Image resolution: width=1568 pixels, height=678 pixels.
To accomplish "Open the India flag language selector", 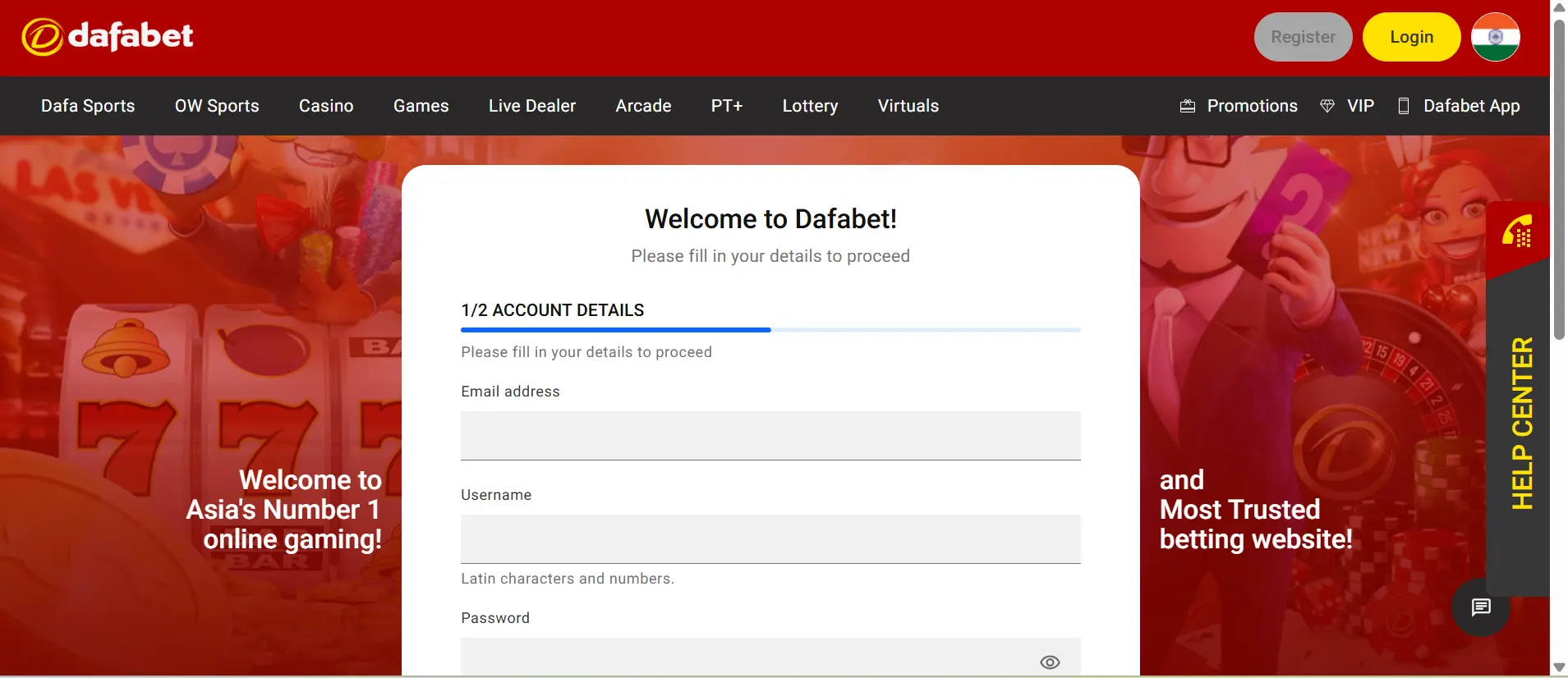I will click(1495, 37).
